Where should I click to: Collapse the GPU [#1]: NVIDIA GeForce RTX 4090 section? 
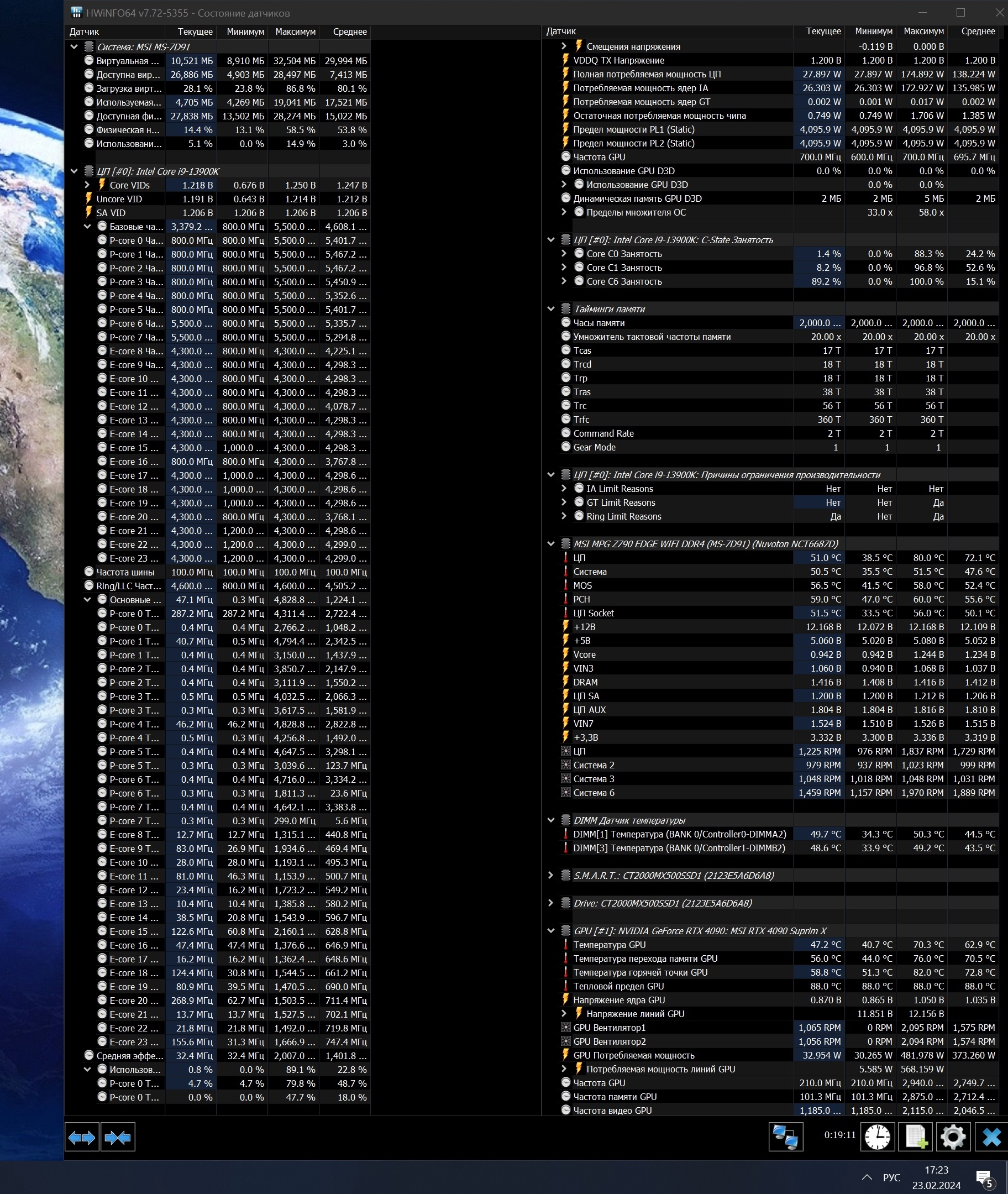[551, 930]
